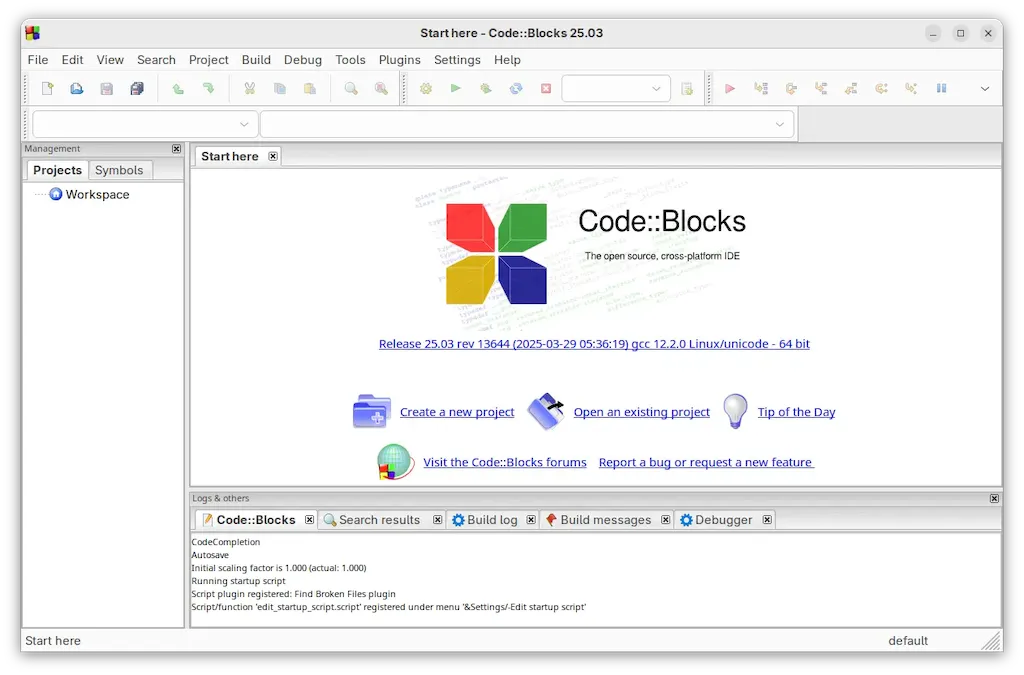Viewport: 1024px width, 675px height.
Task: Switch to the Debugger log tab
Action: coord(723,520)
